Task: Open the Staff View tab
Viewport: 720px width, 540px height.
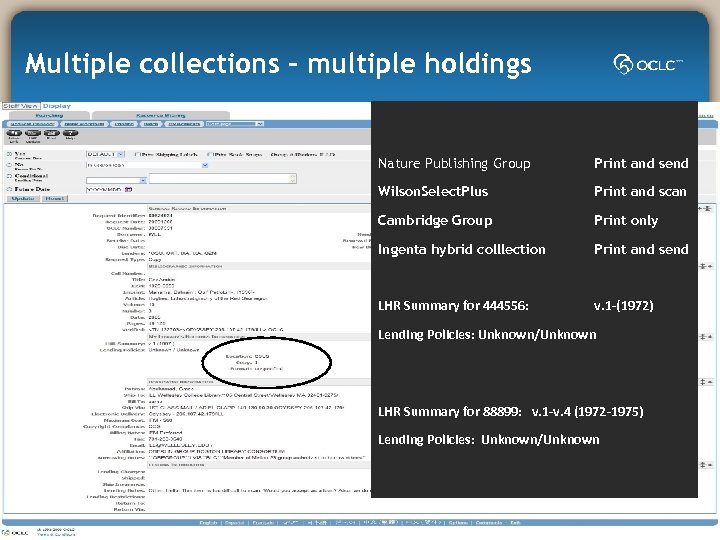Action: [x=20, y=106]
